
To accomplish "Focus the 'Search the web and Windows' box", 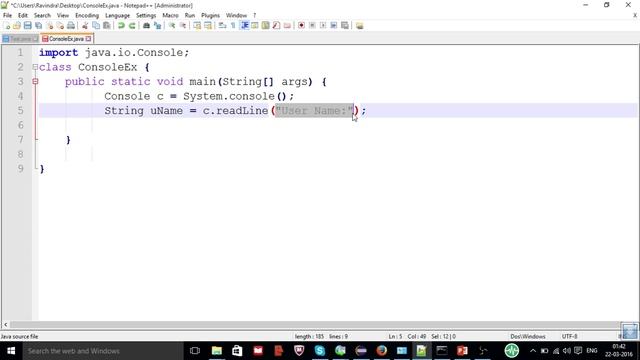I will click(x=103, y=351).
